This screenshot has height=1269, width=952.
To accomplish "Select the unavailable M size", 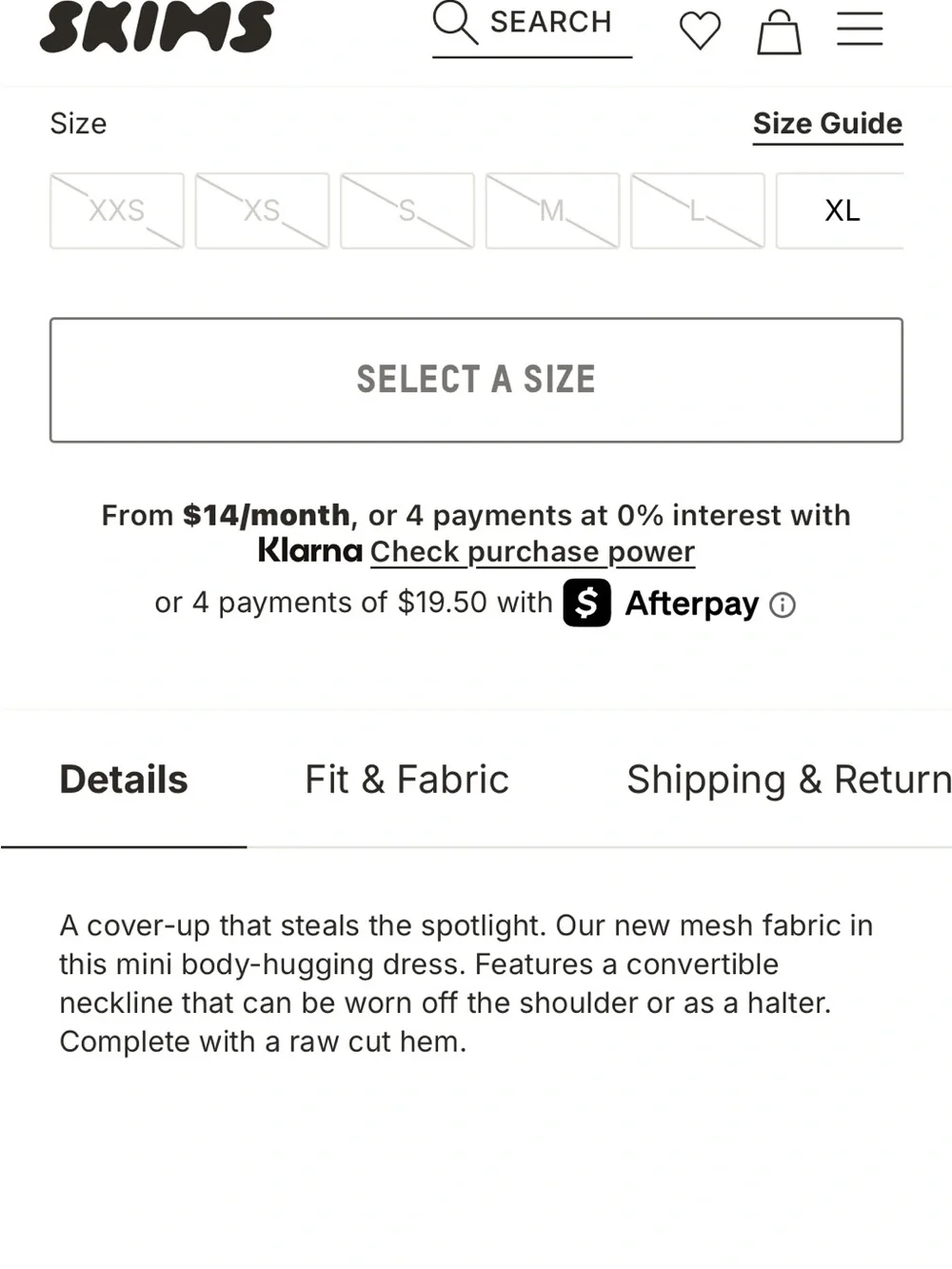I will (x=552, y=210).
